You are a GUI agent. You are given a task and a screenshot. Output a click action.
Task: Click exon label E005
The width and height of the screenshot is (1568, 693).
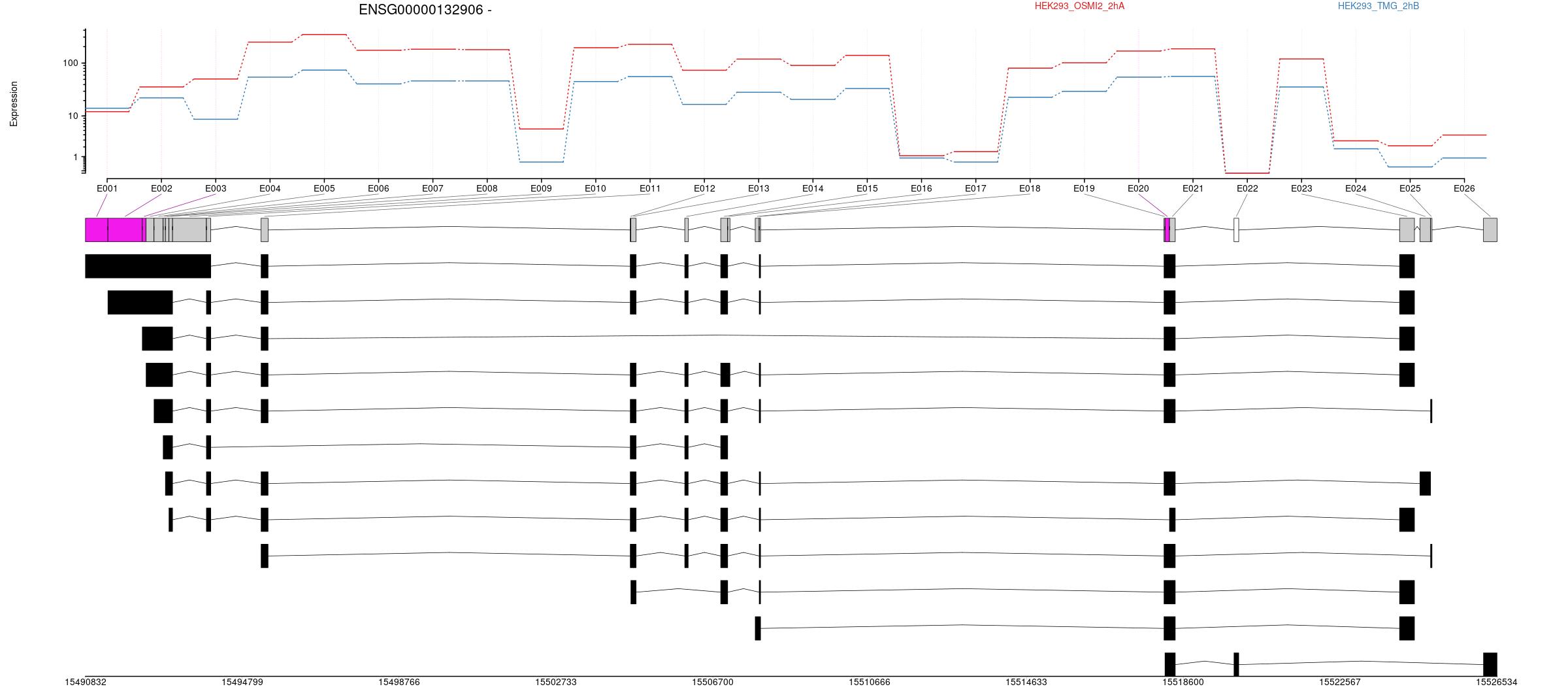click(324, 189)
